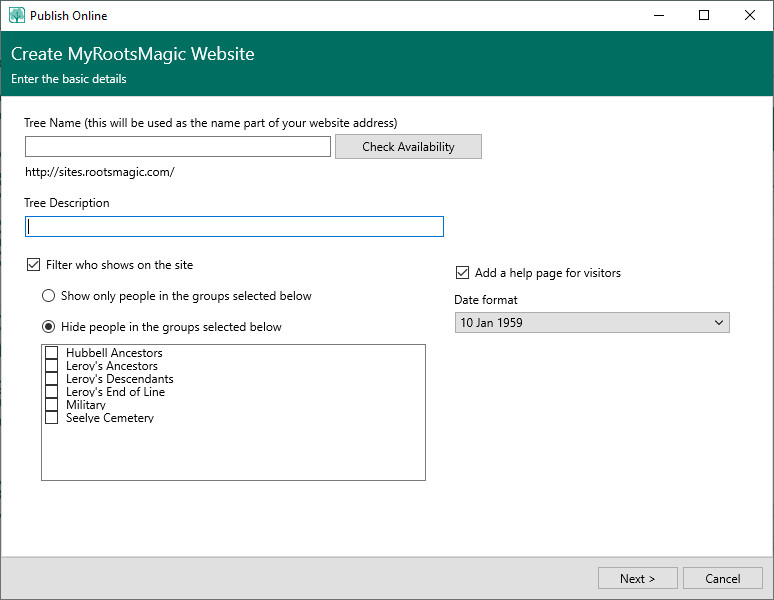Uncheck Filter who shows on the site
Viewport: 774px width, 600px height.
[x=33, y=265]
